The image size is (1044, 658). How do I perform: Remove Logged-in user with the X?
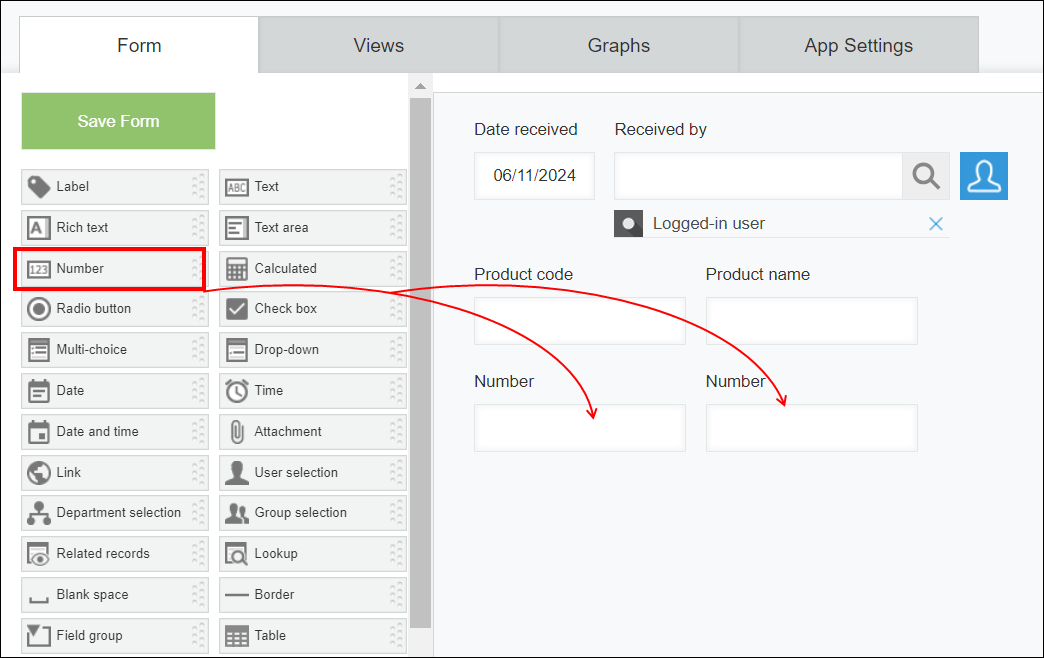[x=936, y=223]
